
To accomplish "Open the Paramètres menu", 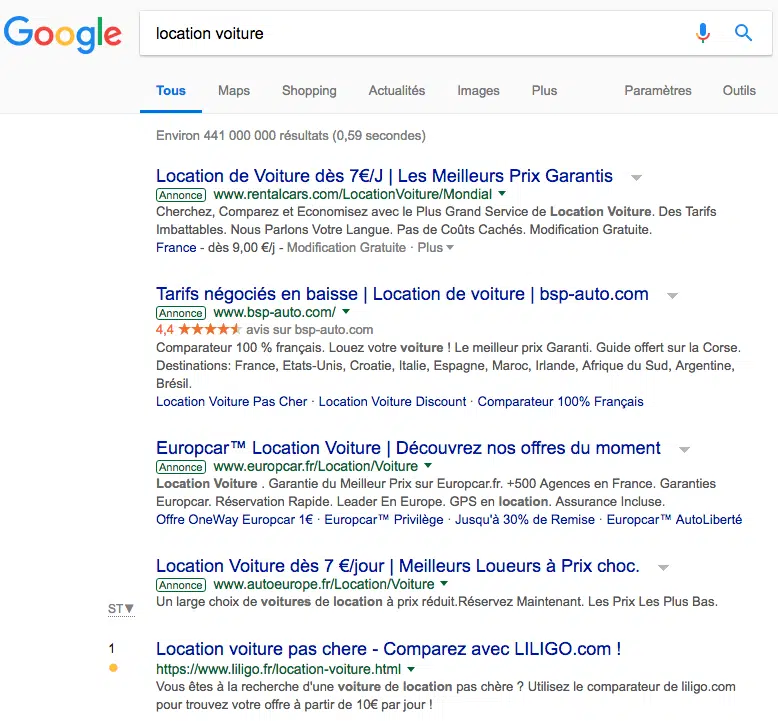I will point(657,91).
